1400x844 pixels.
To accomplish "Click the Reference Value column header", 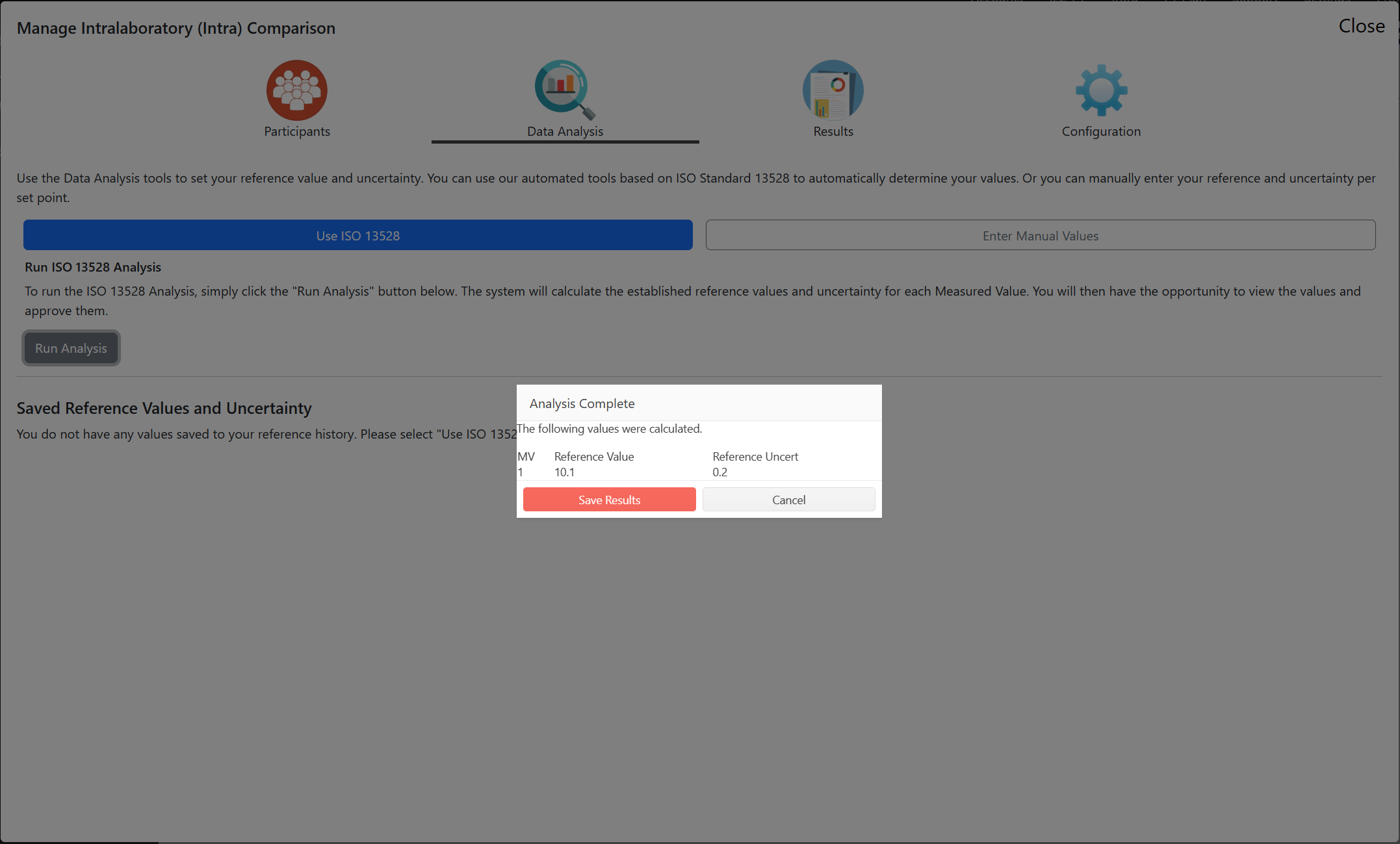I will (x=593, y=457).
